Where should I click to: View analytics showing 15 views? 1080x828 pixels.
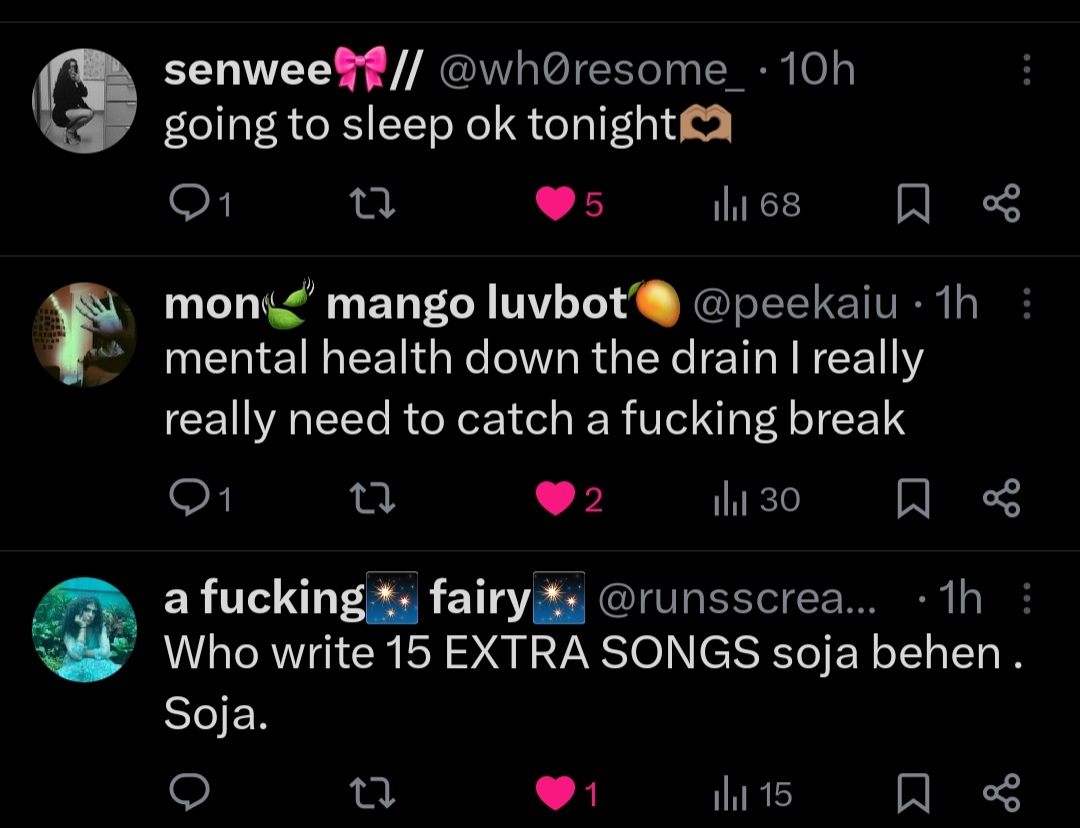tap(754, 793)
